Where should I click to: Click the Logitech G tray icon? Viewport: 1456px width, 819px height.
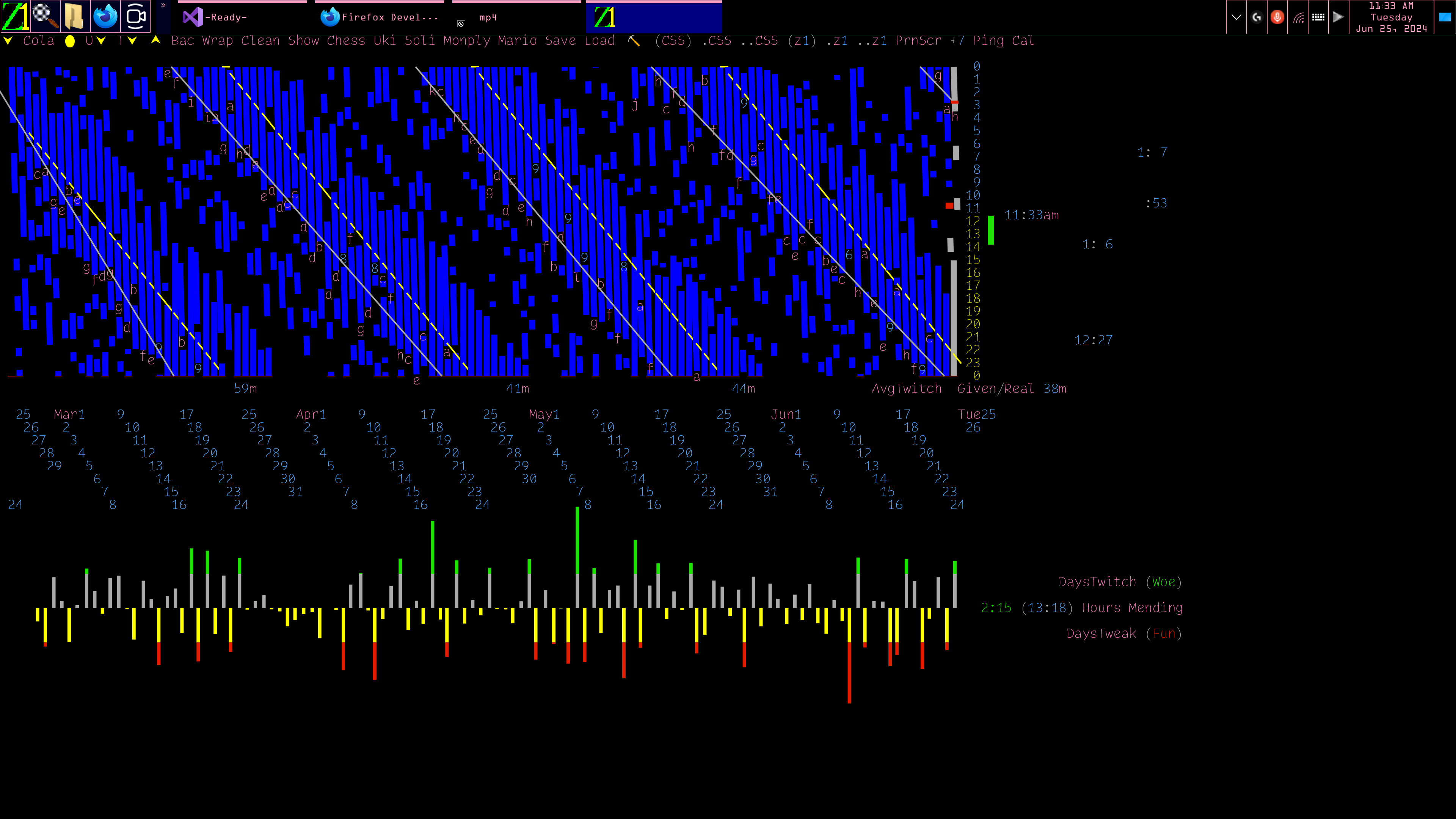pyautogui.click(x=1257, y=17)
